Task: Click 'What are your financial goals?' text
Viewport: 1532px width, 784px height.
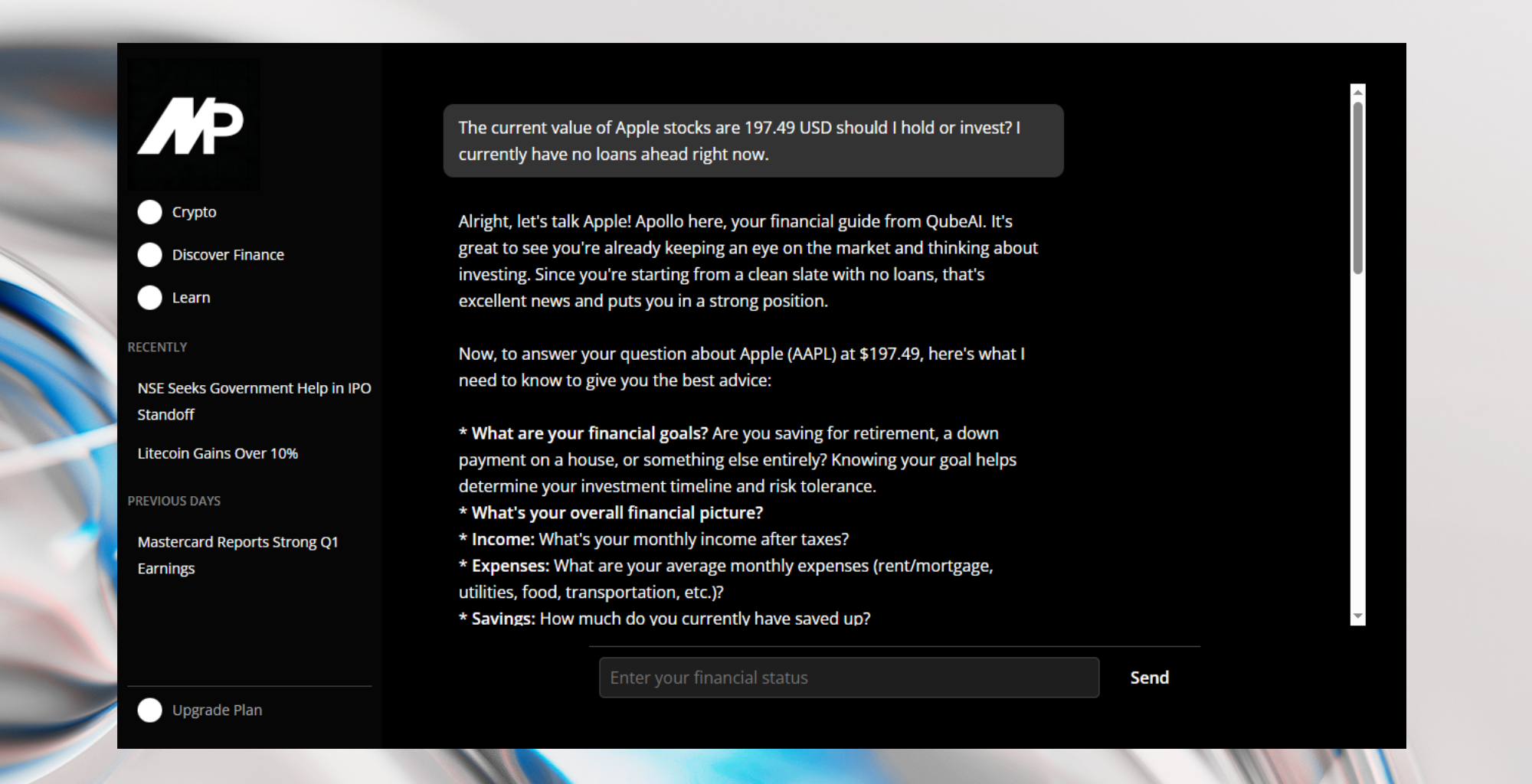Action: click(590, 433)
